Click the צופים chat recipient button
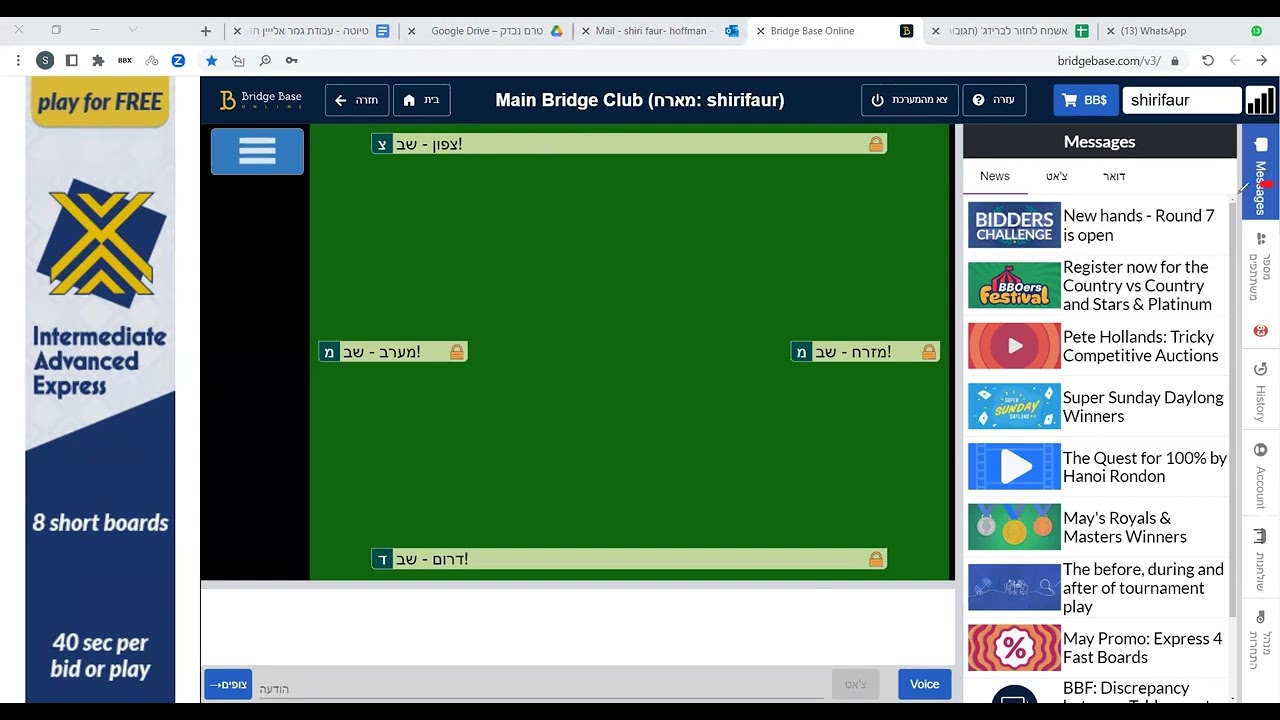Viewport: 1280px width, 720px height. coord(228,685)
